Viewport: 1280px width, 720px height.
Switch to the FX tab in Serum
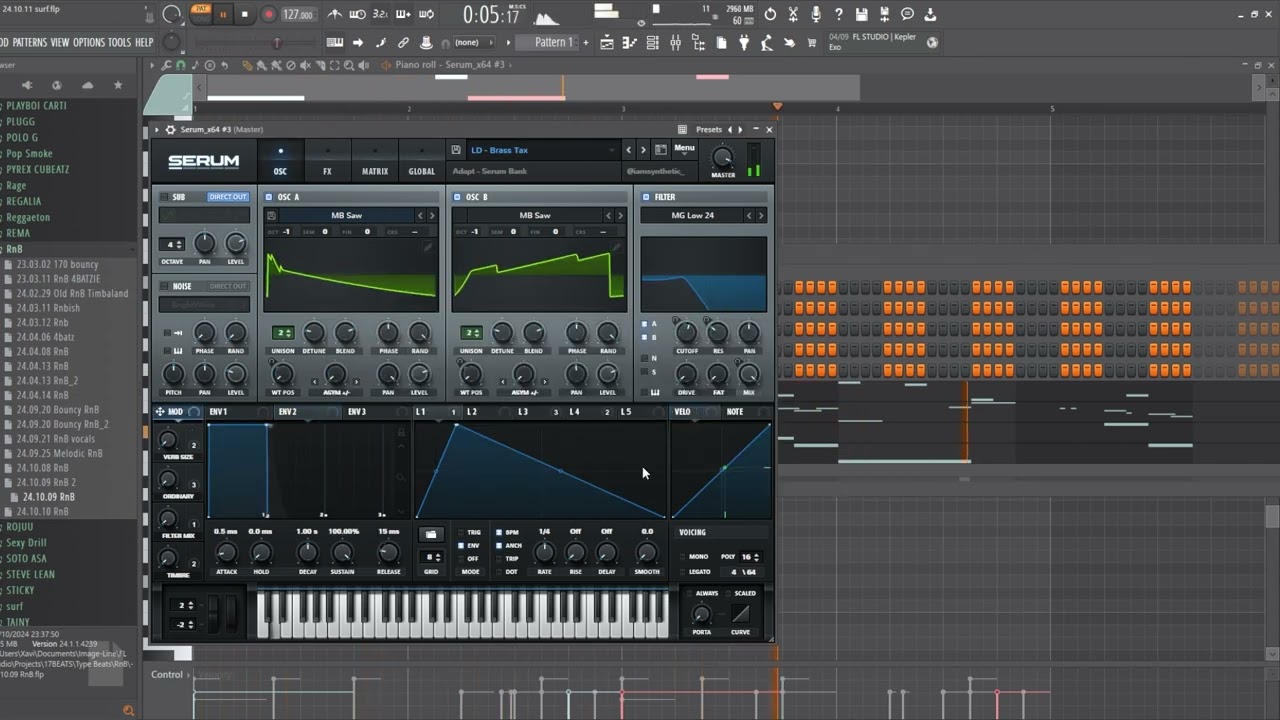click(x=327, y=161)
